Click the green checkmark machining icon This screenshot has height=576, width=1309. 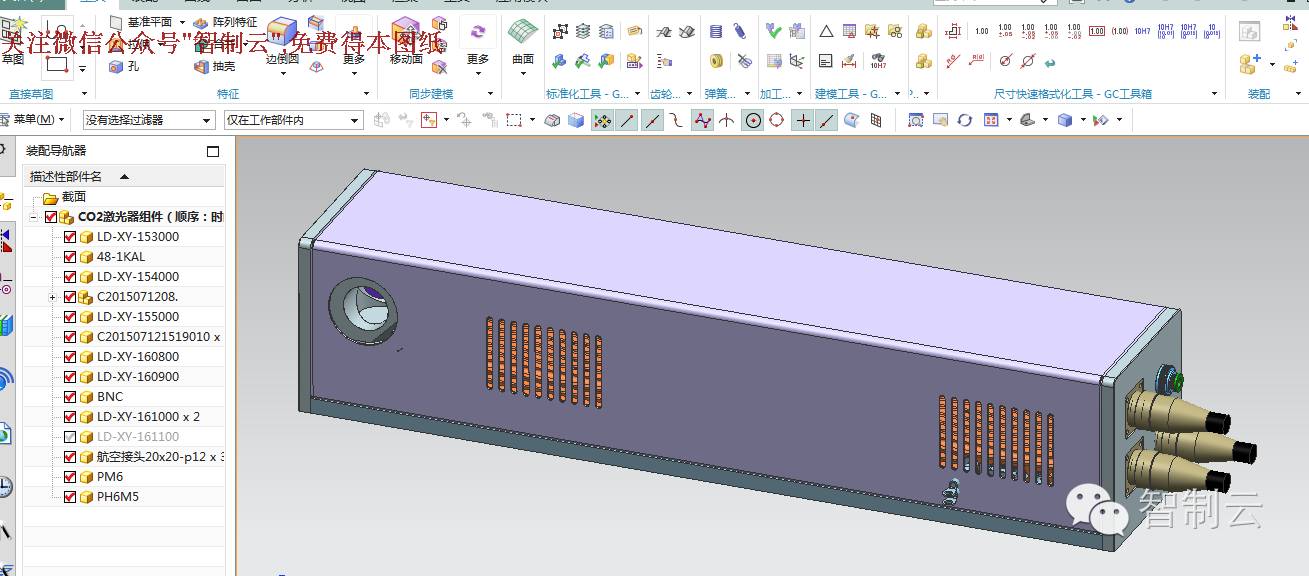(x=773, y=32)
